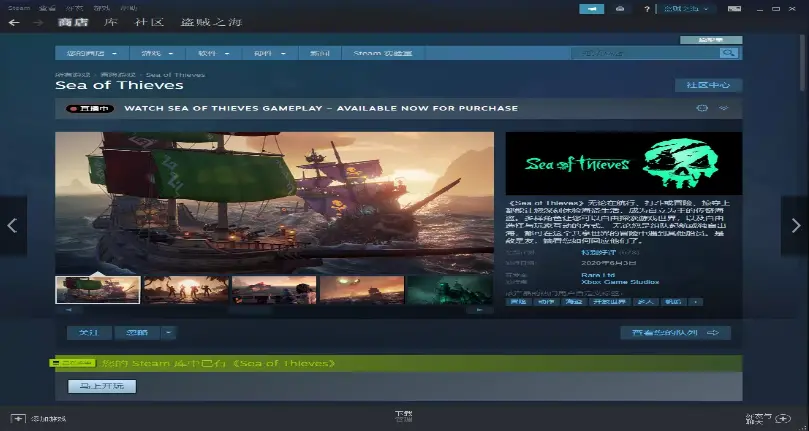
Task: Open the ignore options dropdown arrow
Action: 168,333
